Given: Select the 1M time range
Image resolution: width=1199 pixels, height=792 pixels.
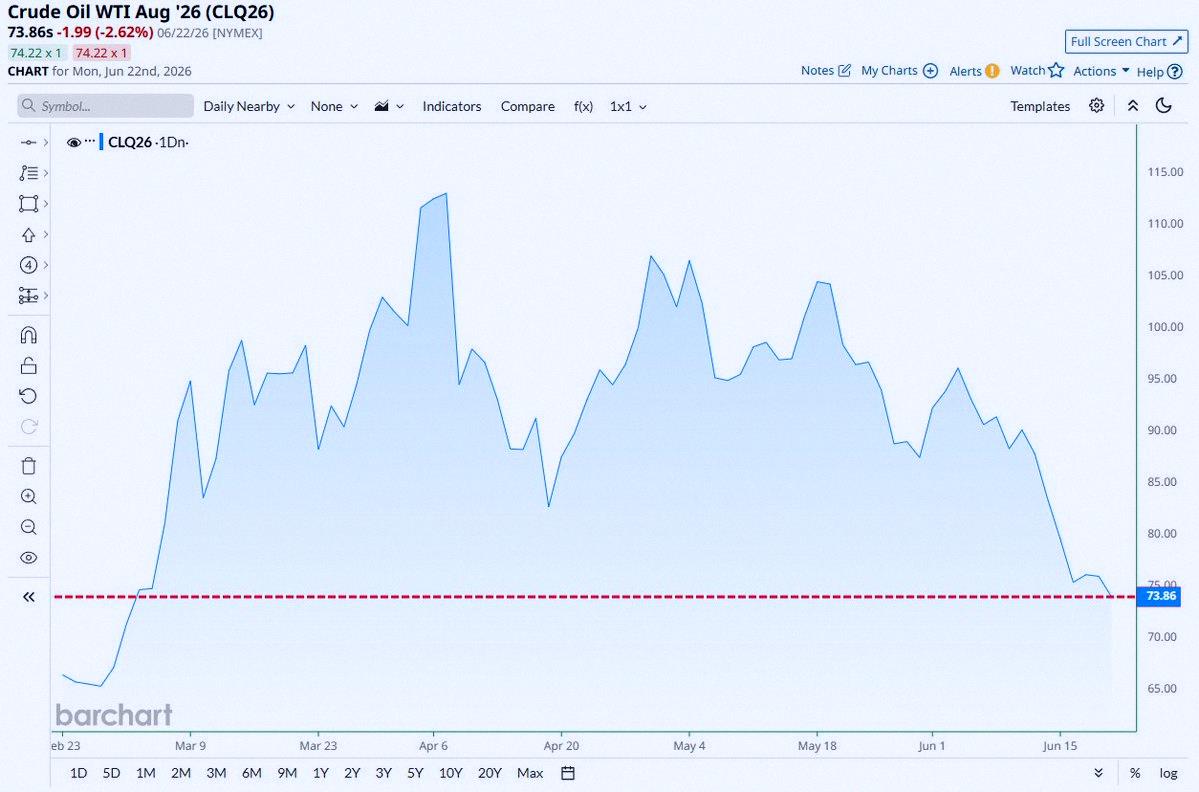Looking at the screenshot, I should click(145, 773).
